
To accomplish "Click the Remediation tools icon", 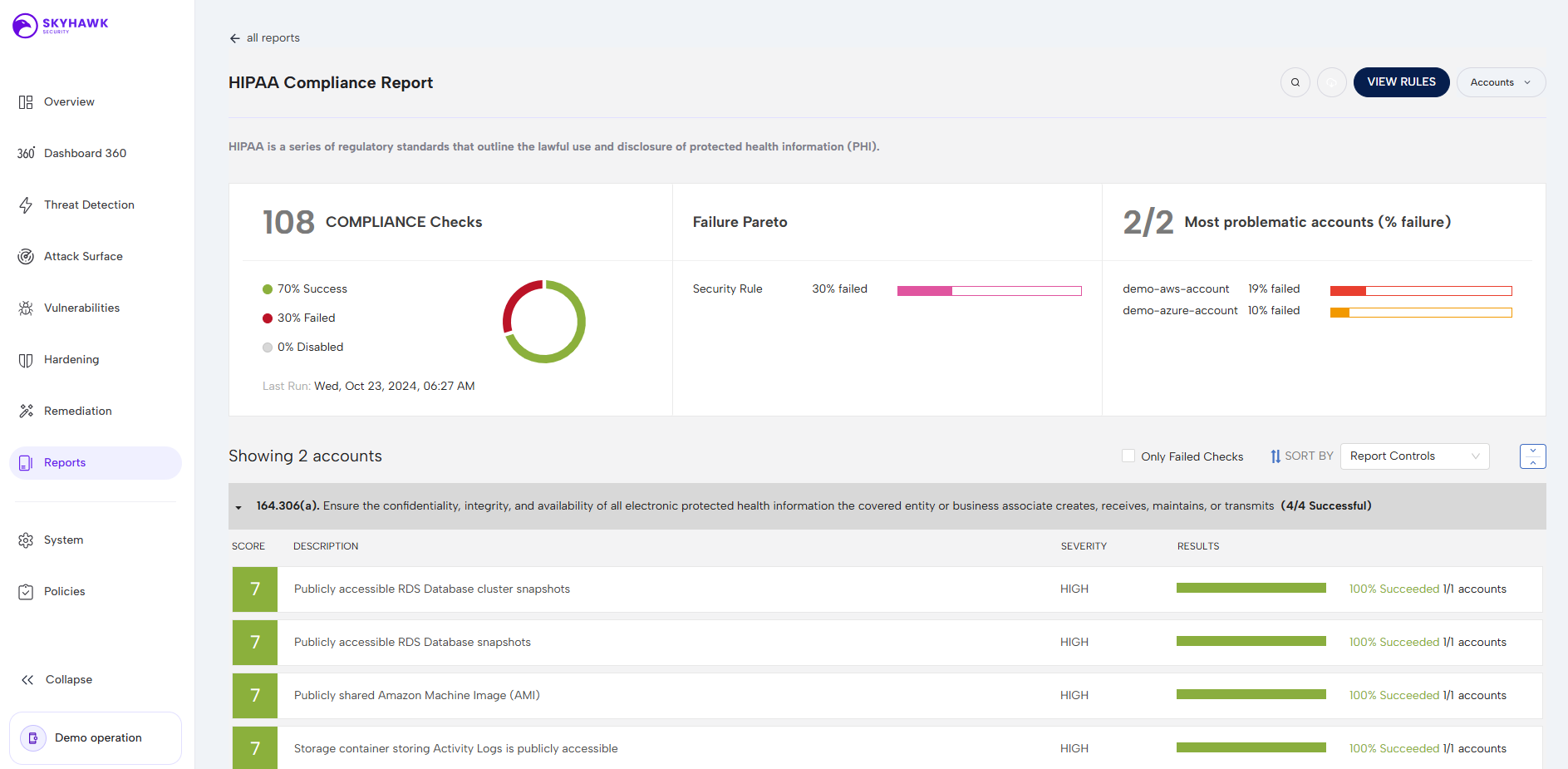I will tap(26, 412).
